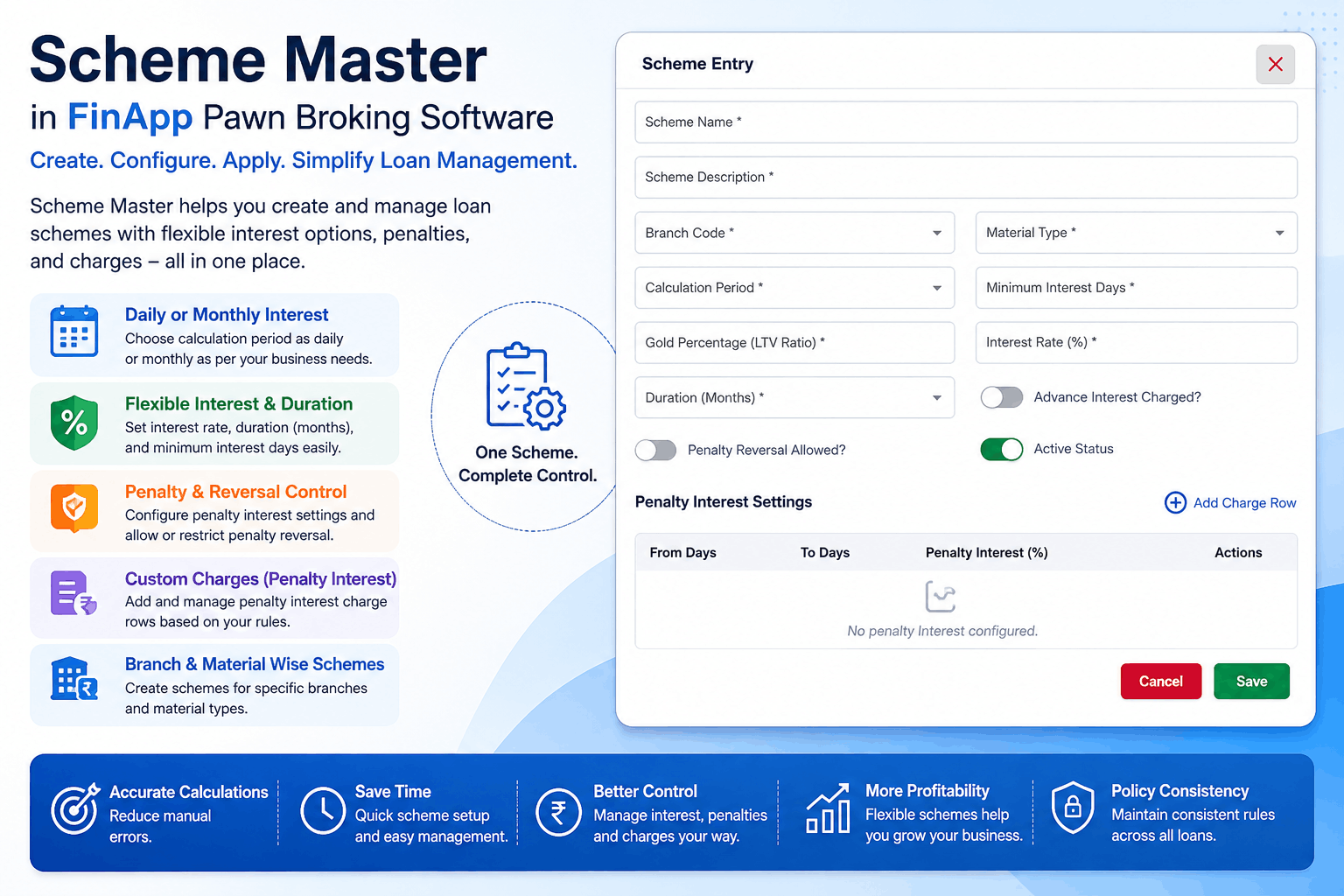Click the Daily or Monthly Interest heading
The image size is (1344, 896).
[x=227, y=315]
